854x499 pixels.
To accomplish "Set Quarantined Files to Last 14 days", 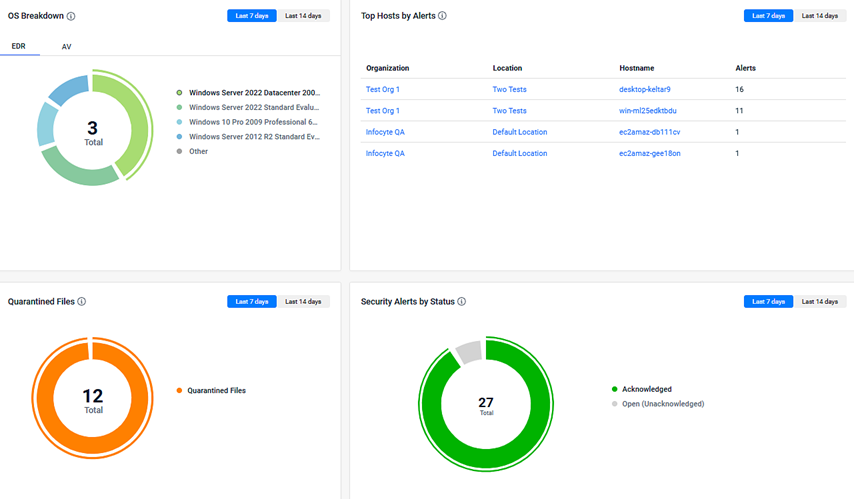I will (x=303, y=301).
